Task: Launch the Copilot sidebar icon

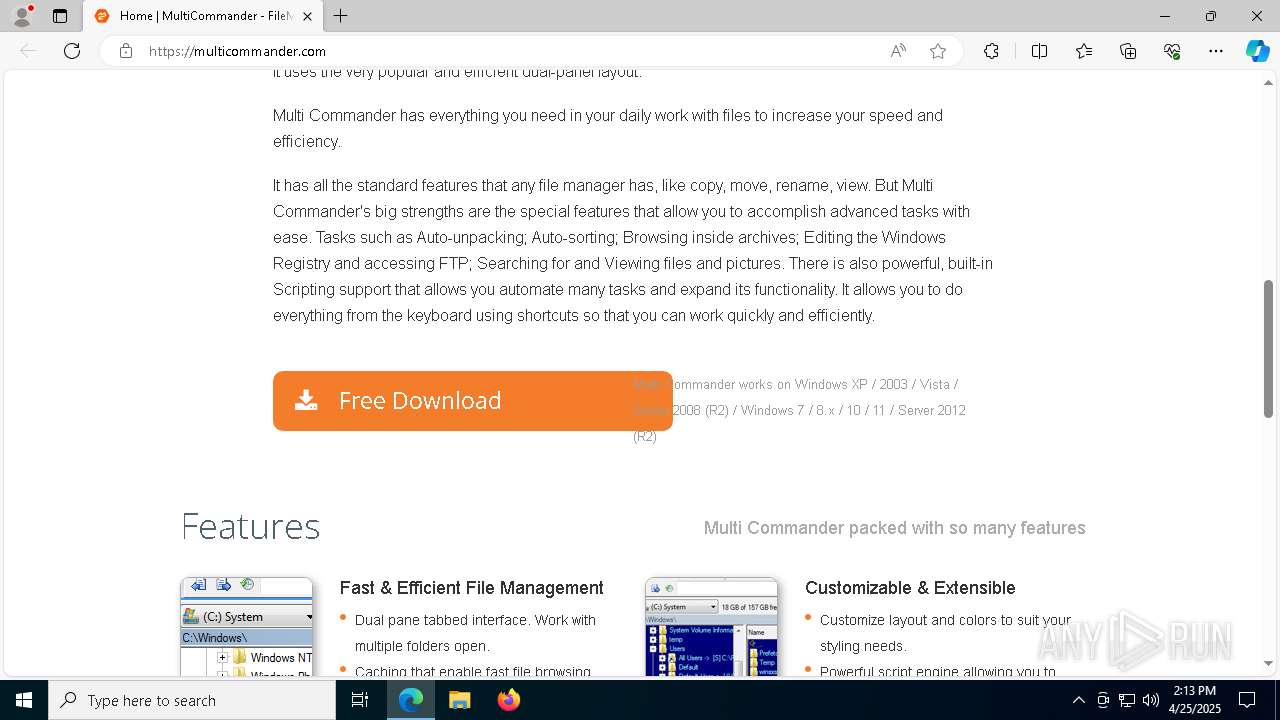Action: 1257,51
